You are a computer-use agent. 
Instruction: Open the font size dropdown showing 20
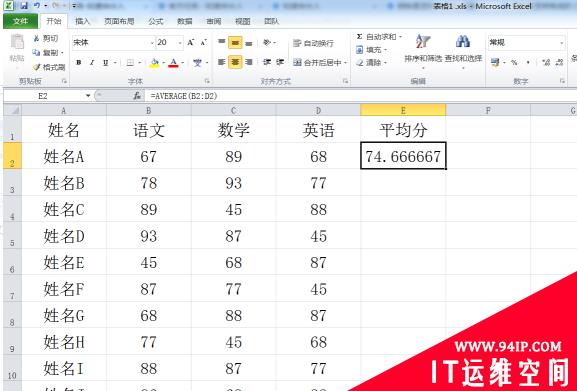click(x=170, y=43)
